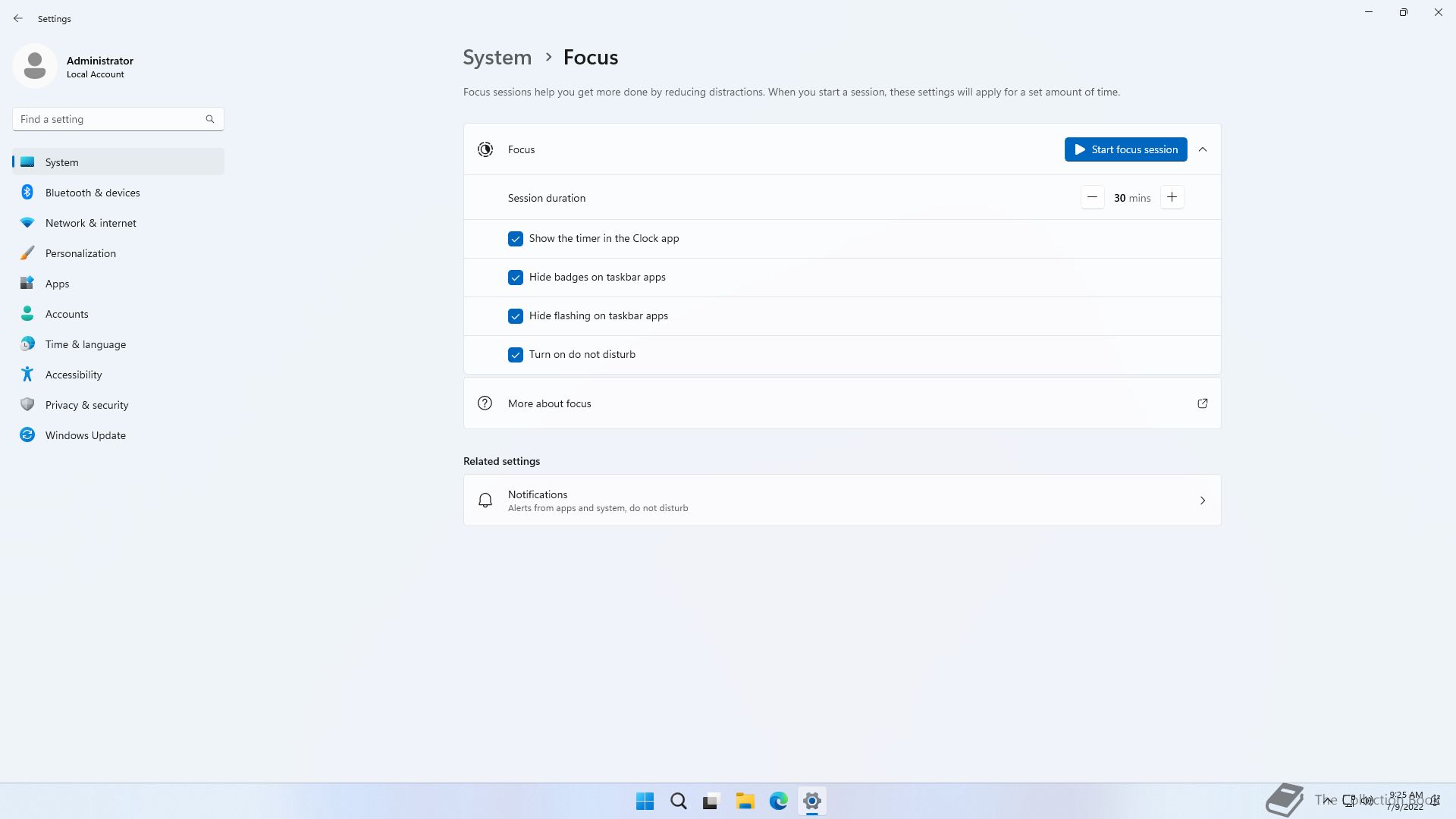1456x819 pixels.
Task: Click the Related settings heading
Action: click(502, 461)
